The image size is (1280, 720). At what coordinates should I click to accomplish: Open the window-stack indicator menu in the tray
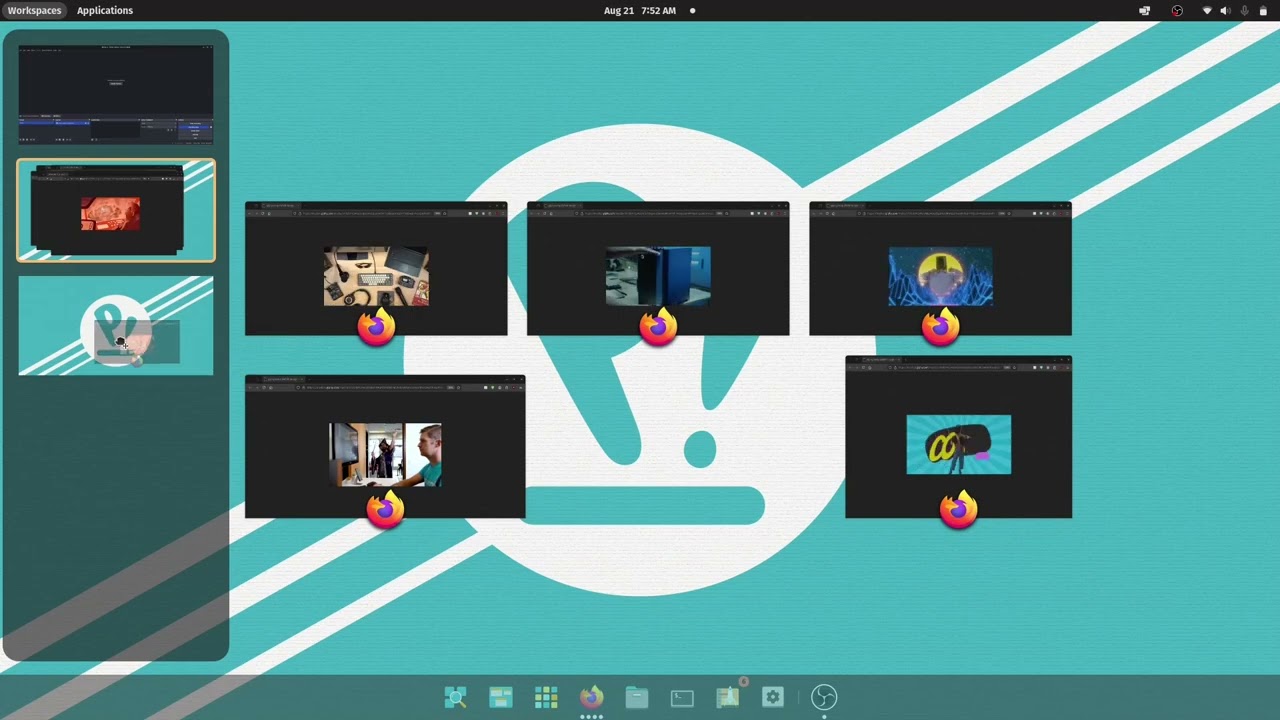pyautogui.click(x=1144, y=11)
